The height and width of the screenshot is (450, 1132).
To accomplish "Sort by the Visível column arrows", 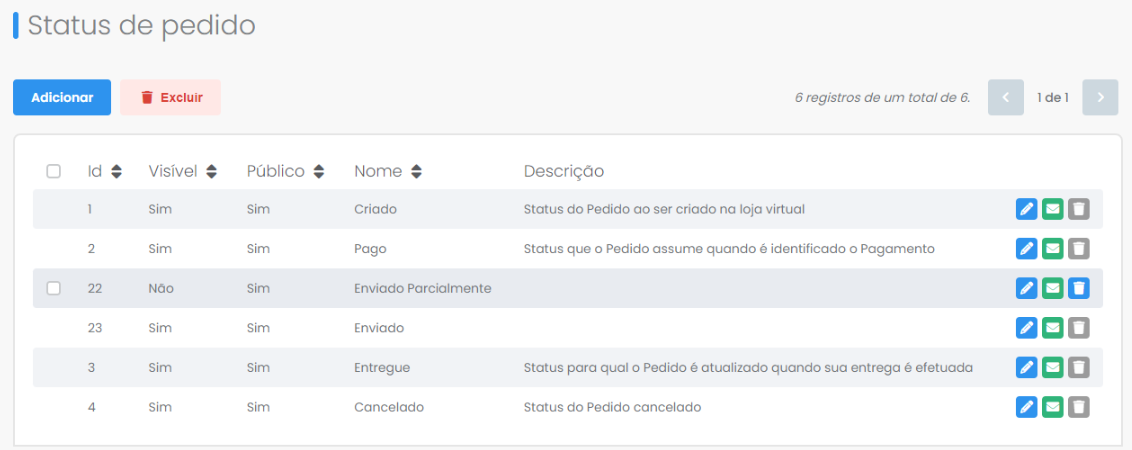I will tap(211, 172).
